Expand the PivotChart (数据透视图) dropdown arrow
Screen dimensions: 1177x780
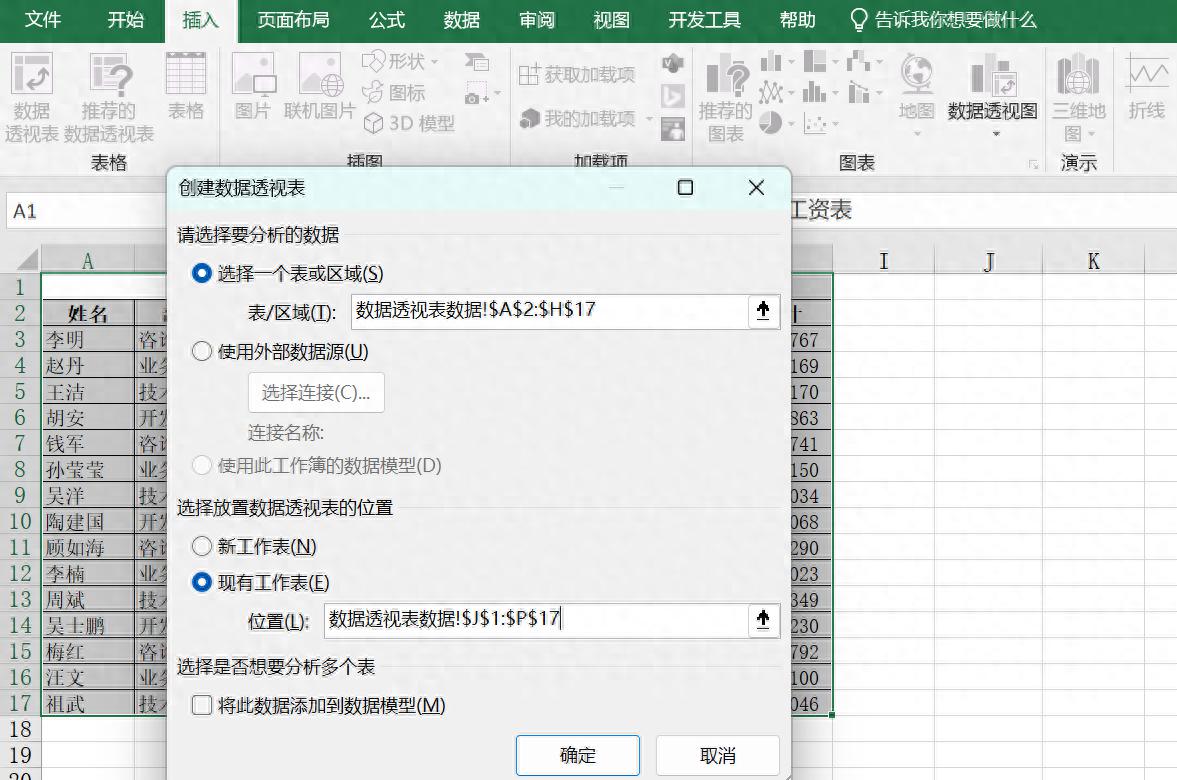click(996, 134)
